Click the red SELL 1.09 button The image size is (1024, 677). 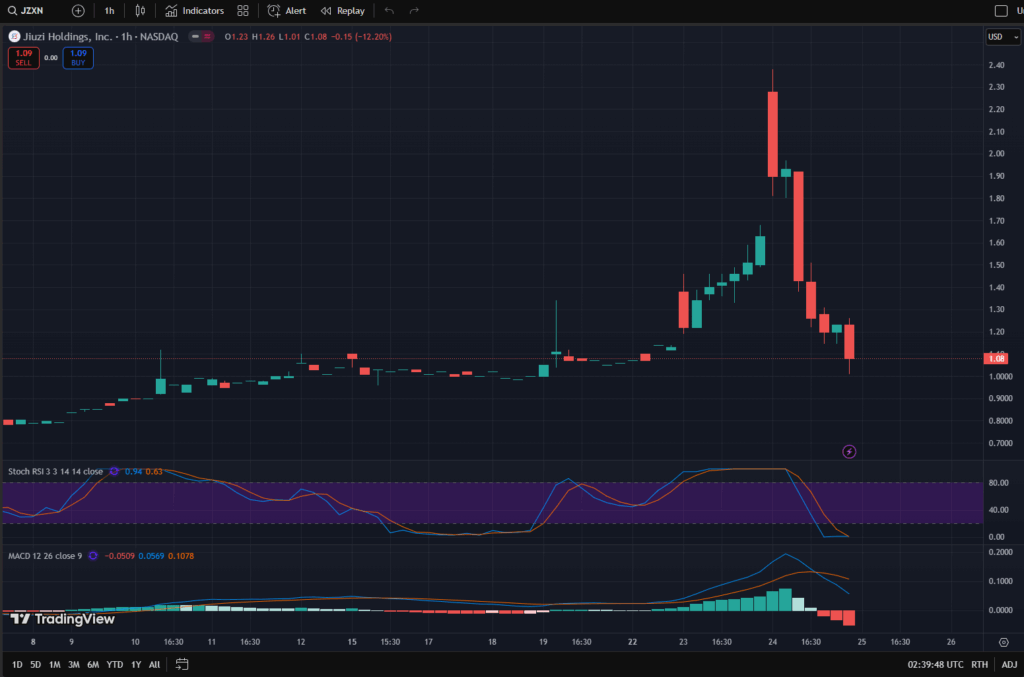(x=22, y=57)
